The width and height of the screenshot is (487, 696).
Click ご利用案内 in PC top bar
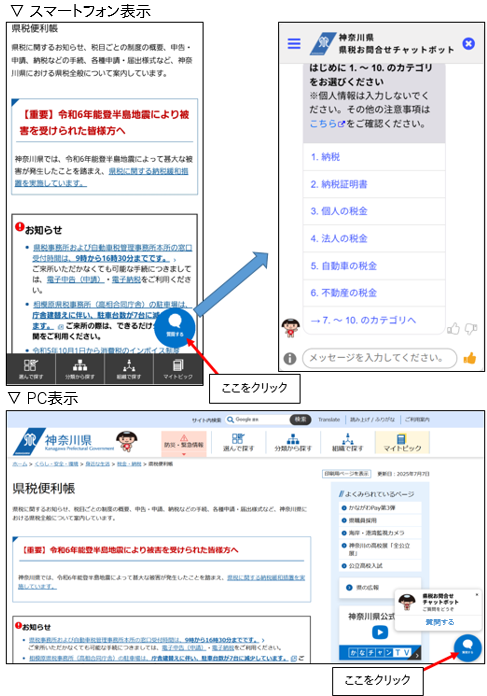point(417,419)
